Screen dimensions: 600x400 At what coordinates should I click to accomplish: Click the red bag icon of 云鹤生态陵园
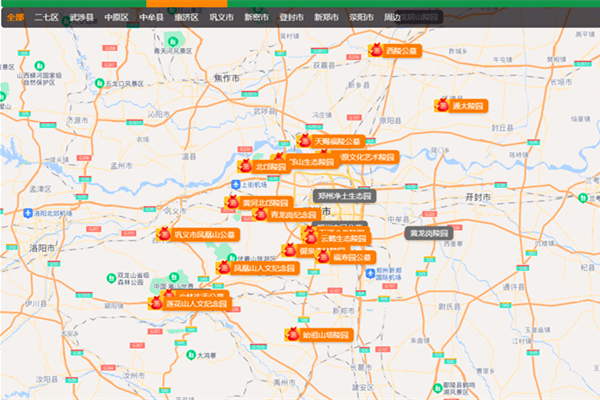[x=310, y=238]
